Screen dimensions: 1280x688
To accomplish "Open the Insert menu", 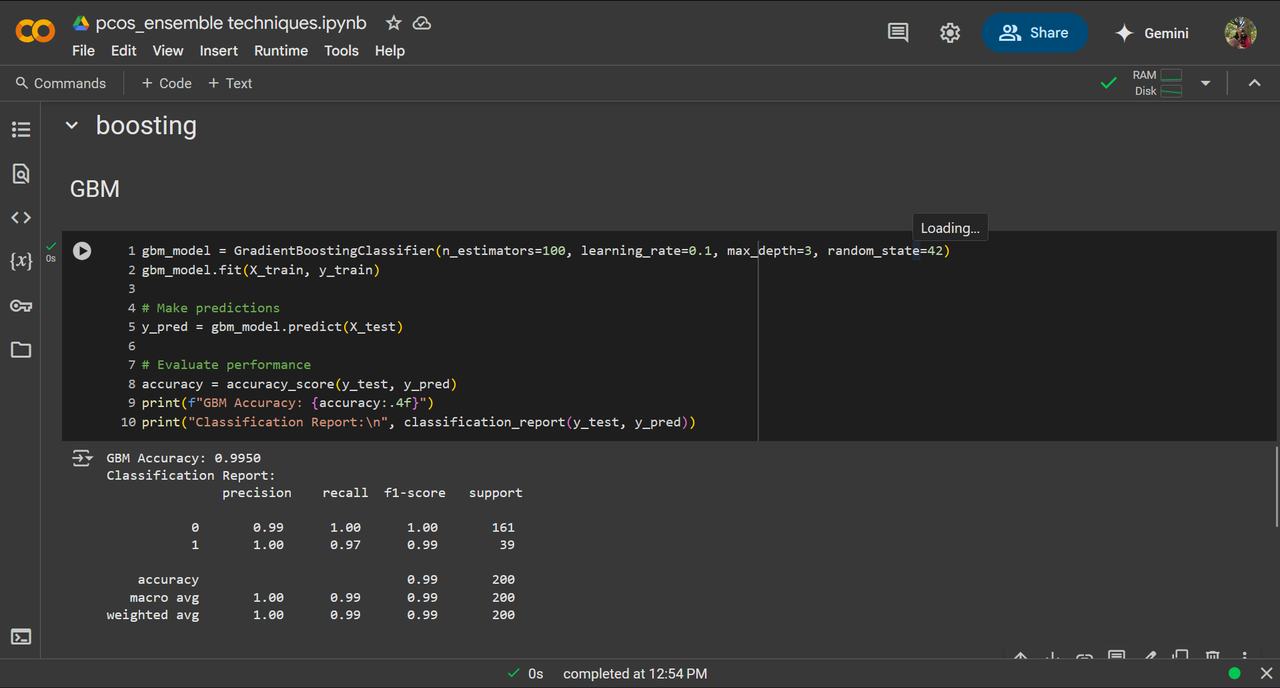I will [x=219, y=51].
